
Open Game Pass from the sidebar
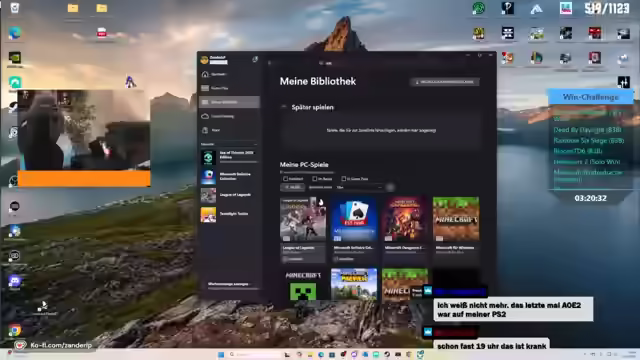click(229, 88)
